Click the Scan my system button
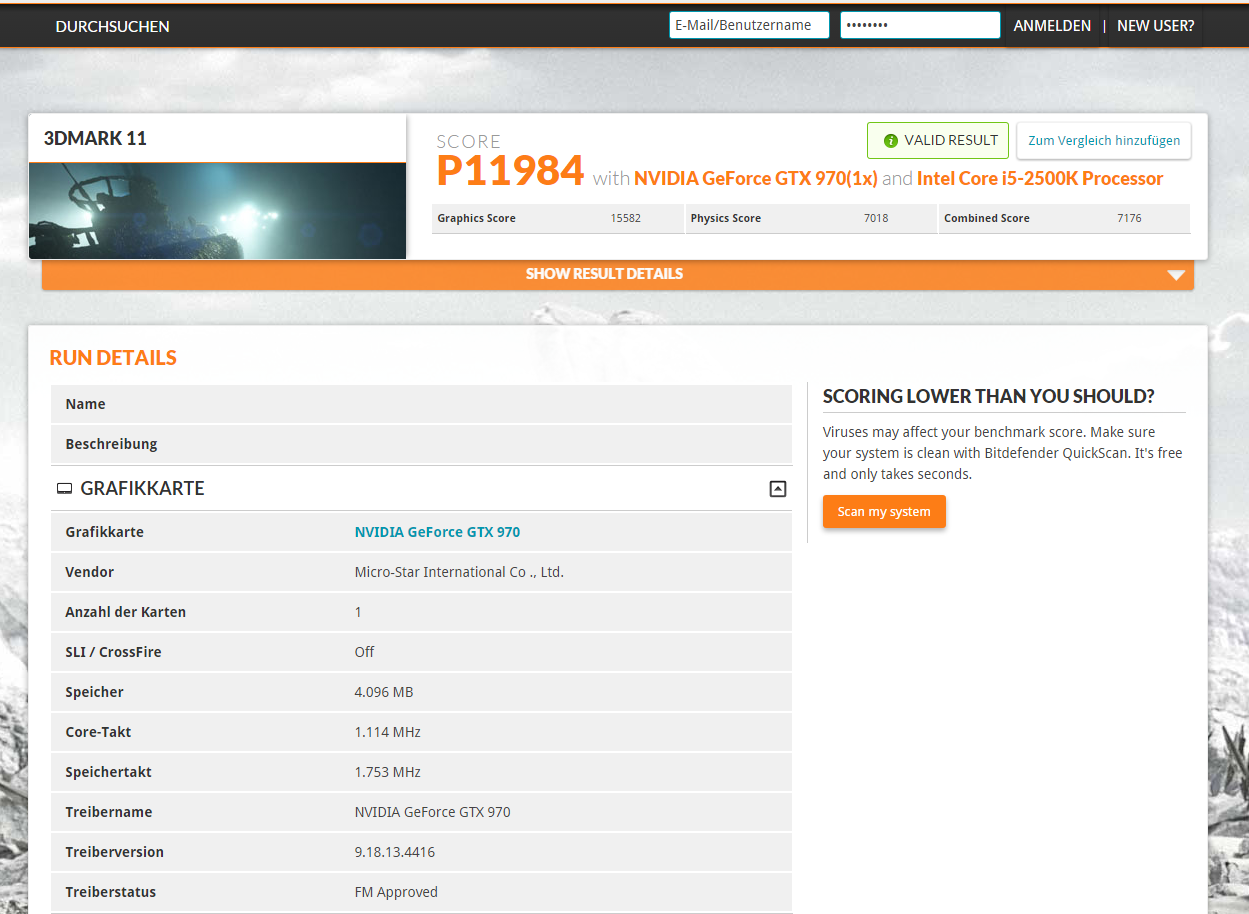This screenshot has width=1249, height=914. [884, 512]
